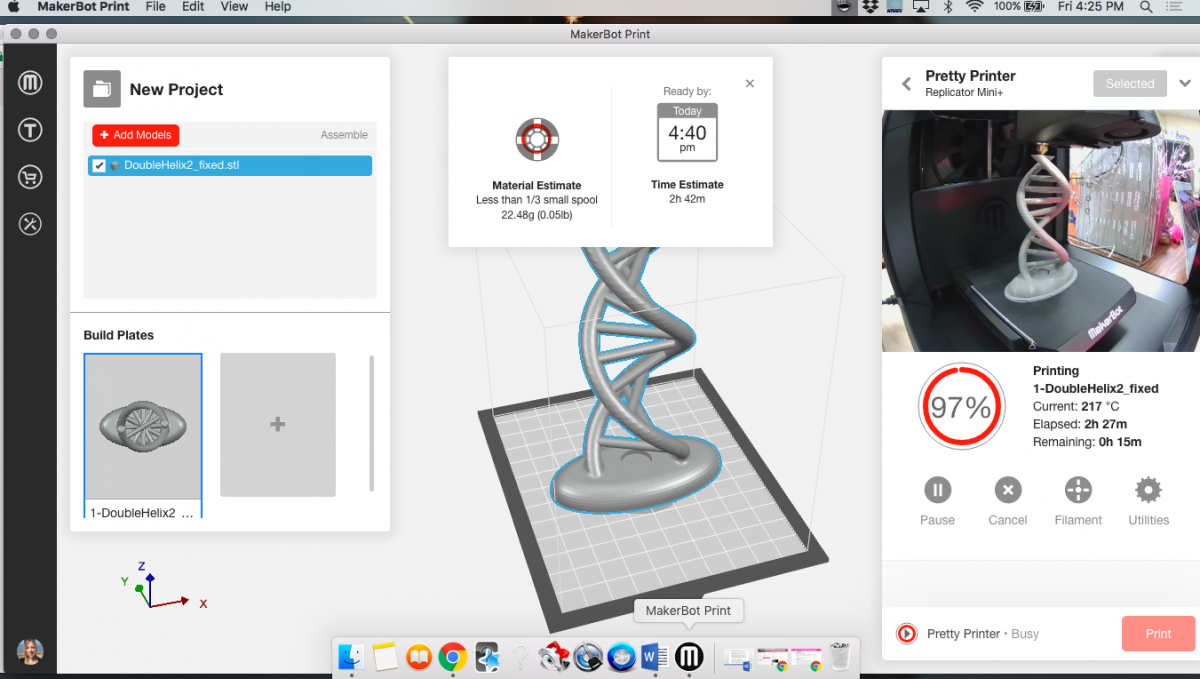Open iBooks from the Dock

tap(419, 656)
